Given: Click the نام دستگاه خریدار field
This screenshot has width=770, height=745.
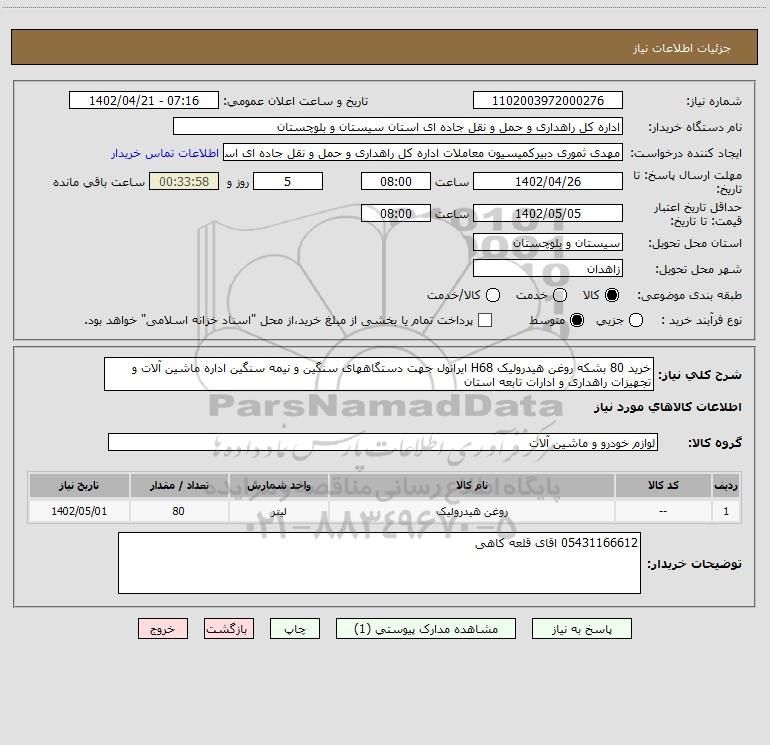Looking at the screenshot, I should 398,126.
